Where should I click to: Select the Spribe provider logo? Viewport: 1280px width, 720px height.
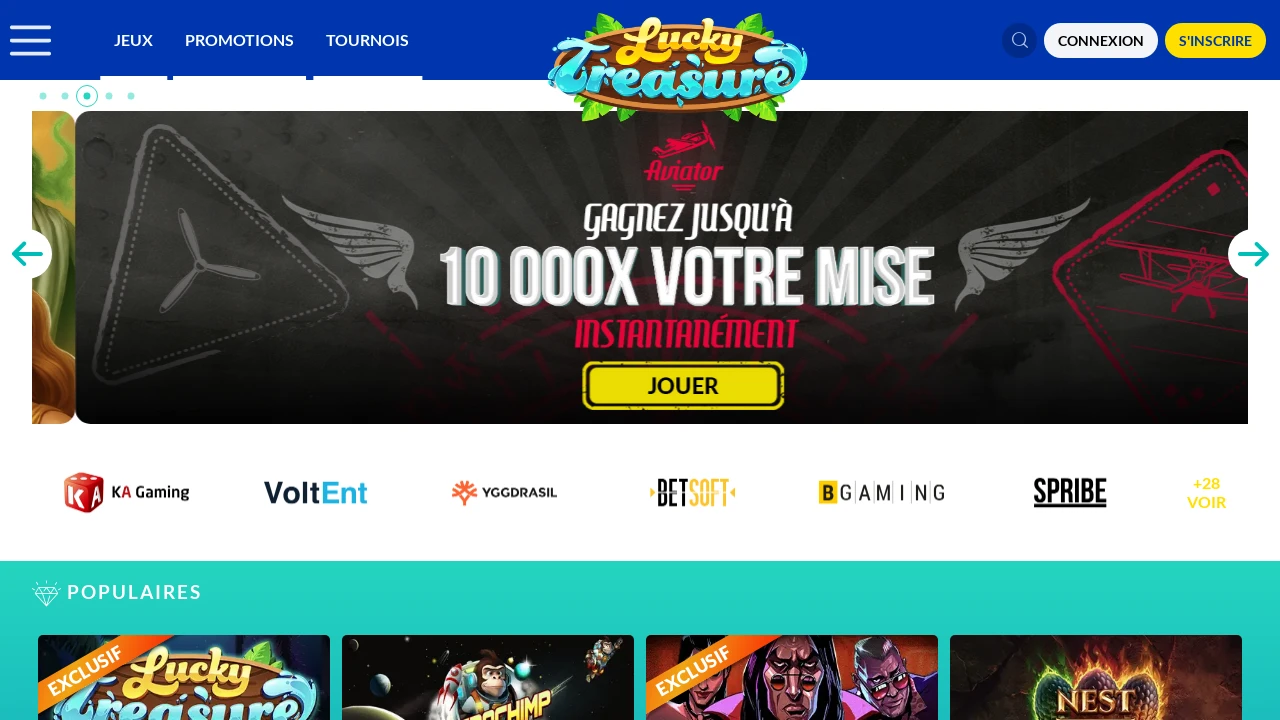point(1070,492)
